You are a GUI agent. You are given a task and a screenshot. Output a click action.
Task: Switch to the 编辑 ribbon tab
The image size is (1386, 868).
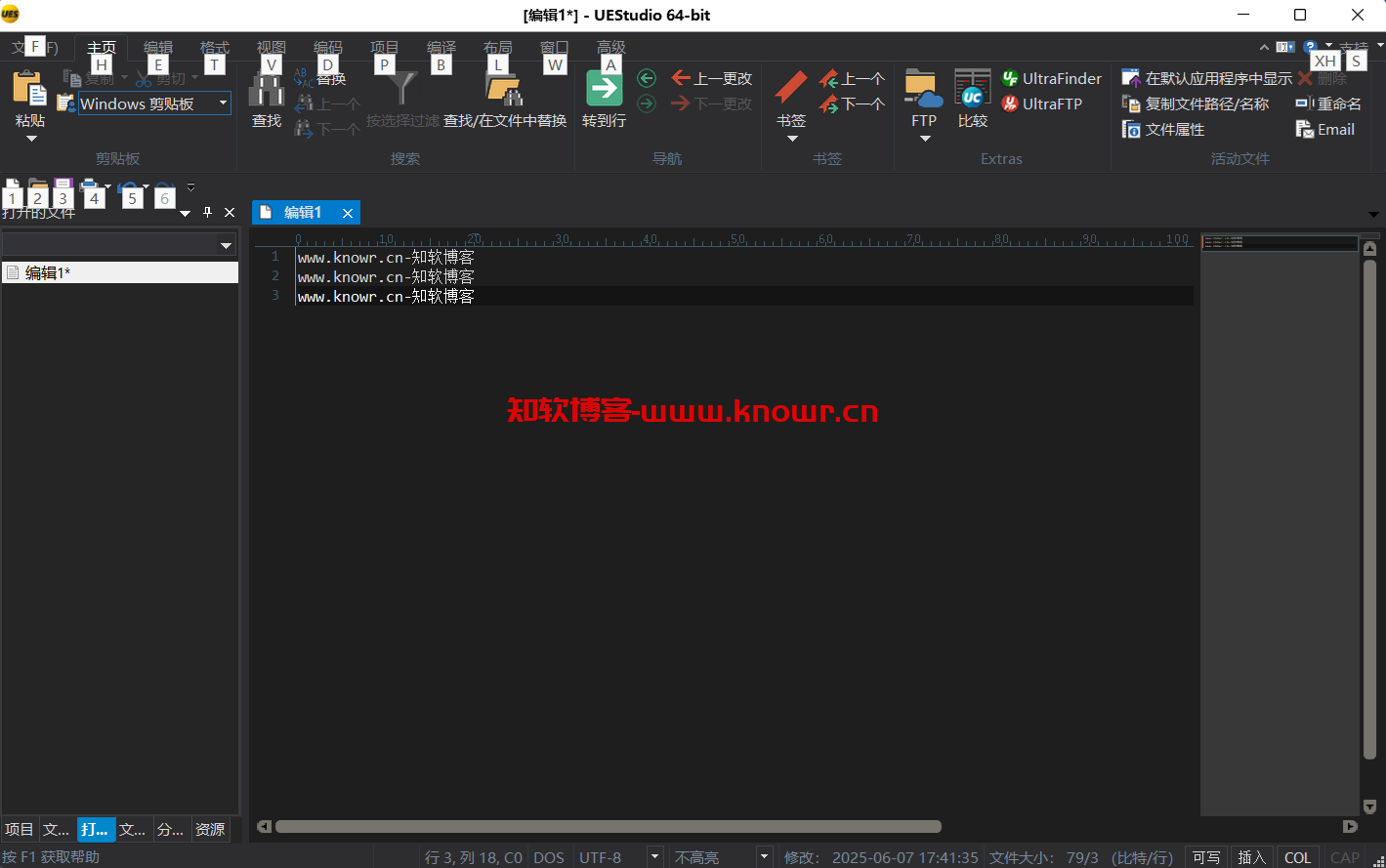pyautogui.click(x=158, y=47)
